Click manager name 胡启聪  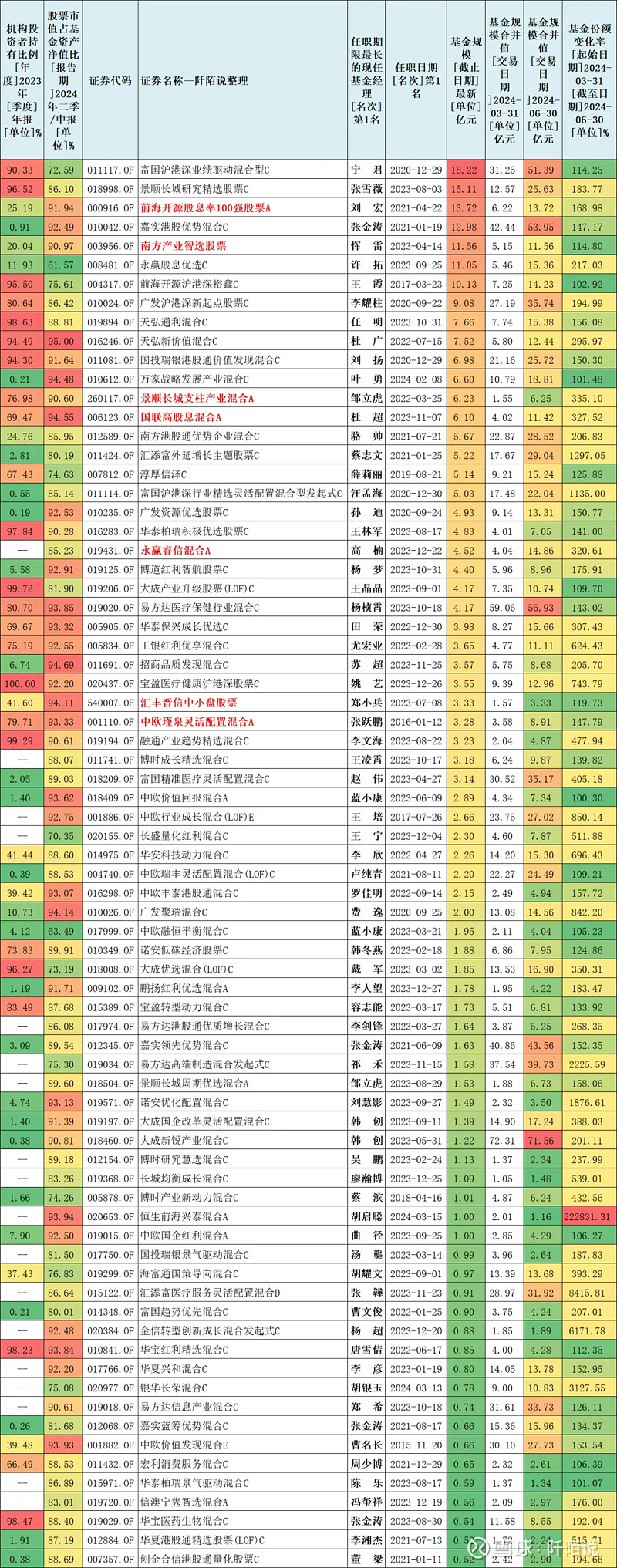coord(367,1216)
